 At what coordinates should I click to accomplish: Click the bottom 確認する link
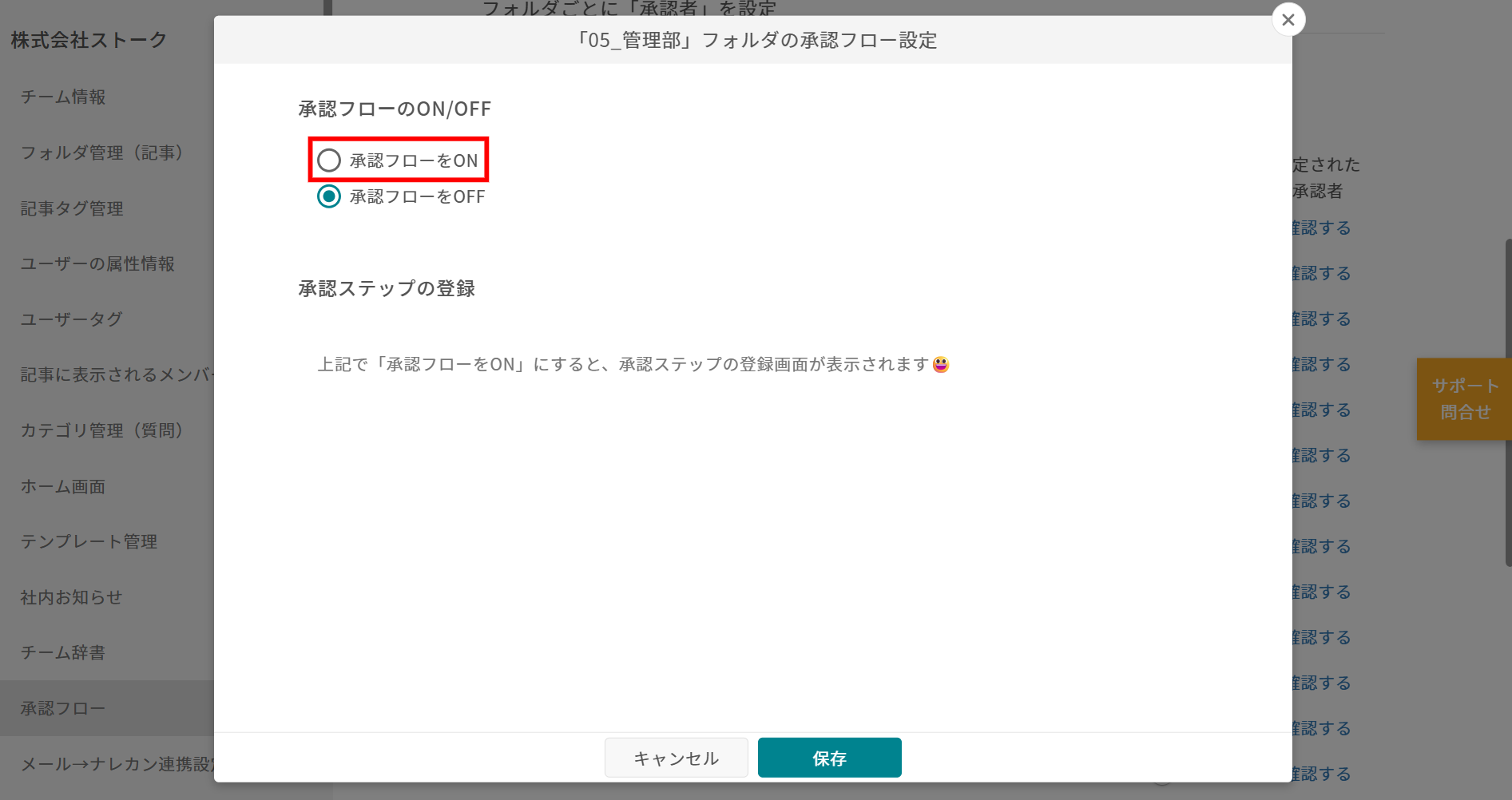[x=1320, y=773]
